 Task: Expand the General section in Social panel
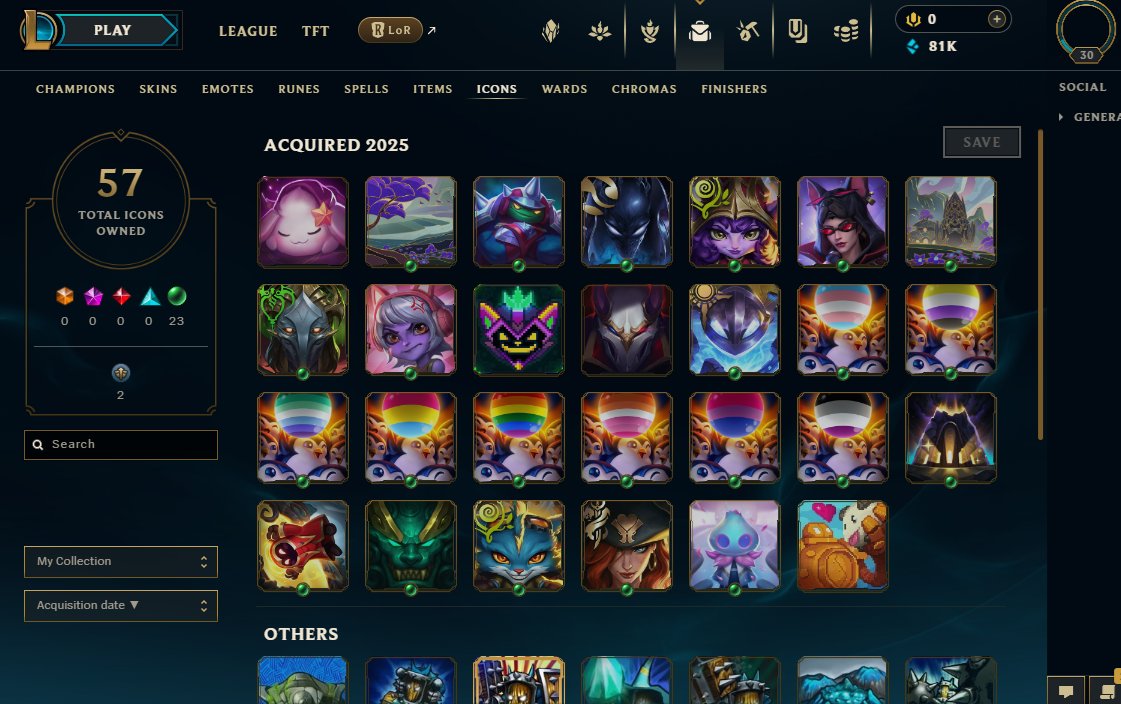pos(1090,116)
